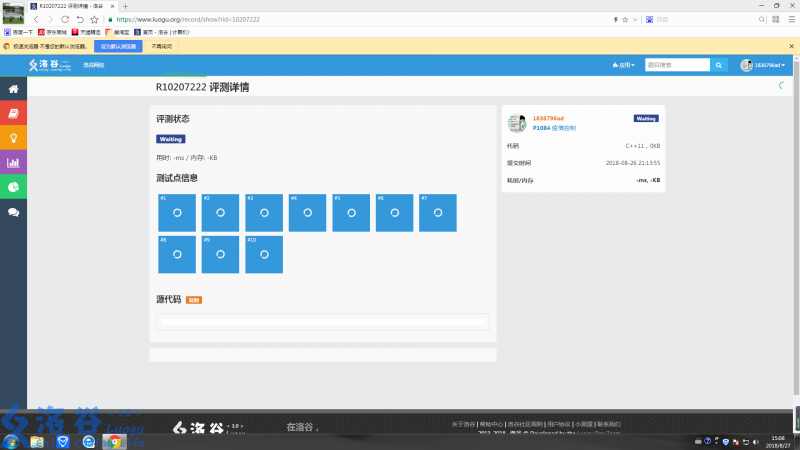Click test case #1 tile
Screen dimensions: 800x450
[177, 213]
